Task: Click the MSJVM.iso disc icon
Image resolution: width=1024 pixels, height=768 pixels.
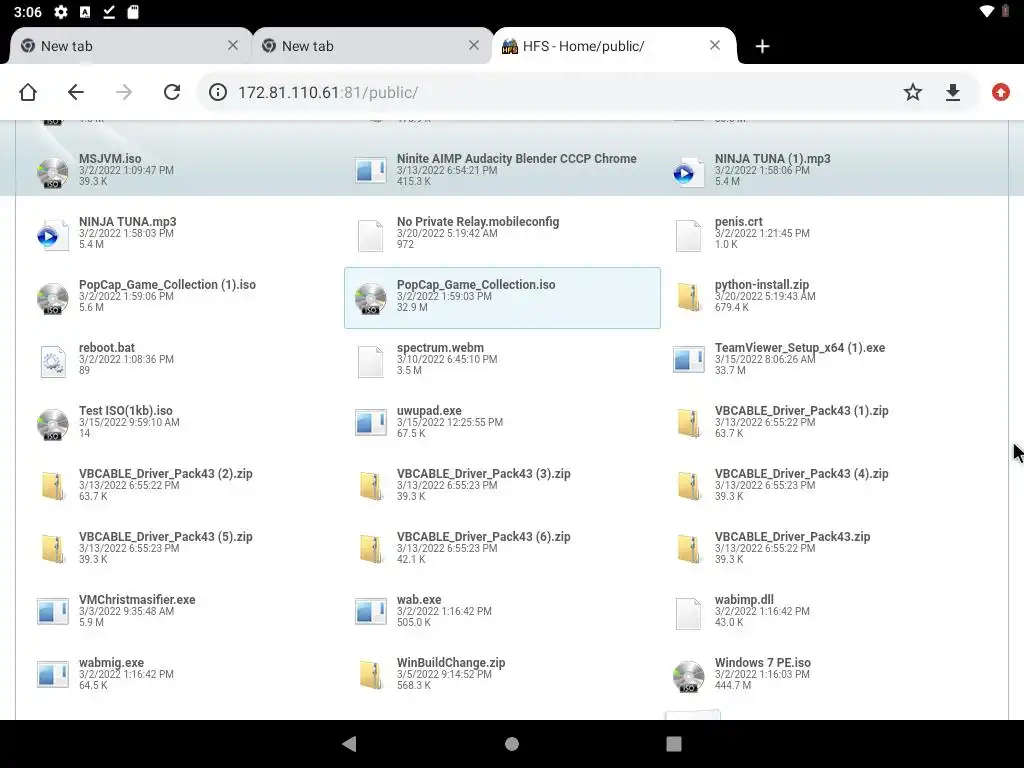Action: pyautogui.click(x=52, y=172)
